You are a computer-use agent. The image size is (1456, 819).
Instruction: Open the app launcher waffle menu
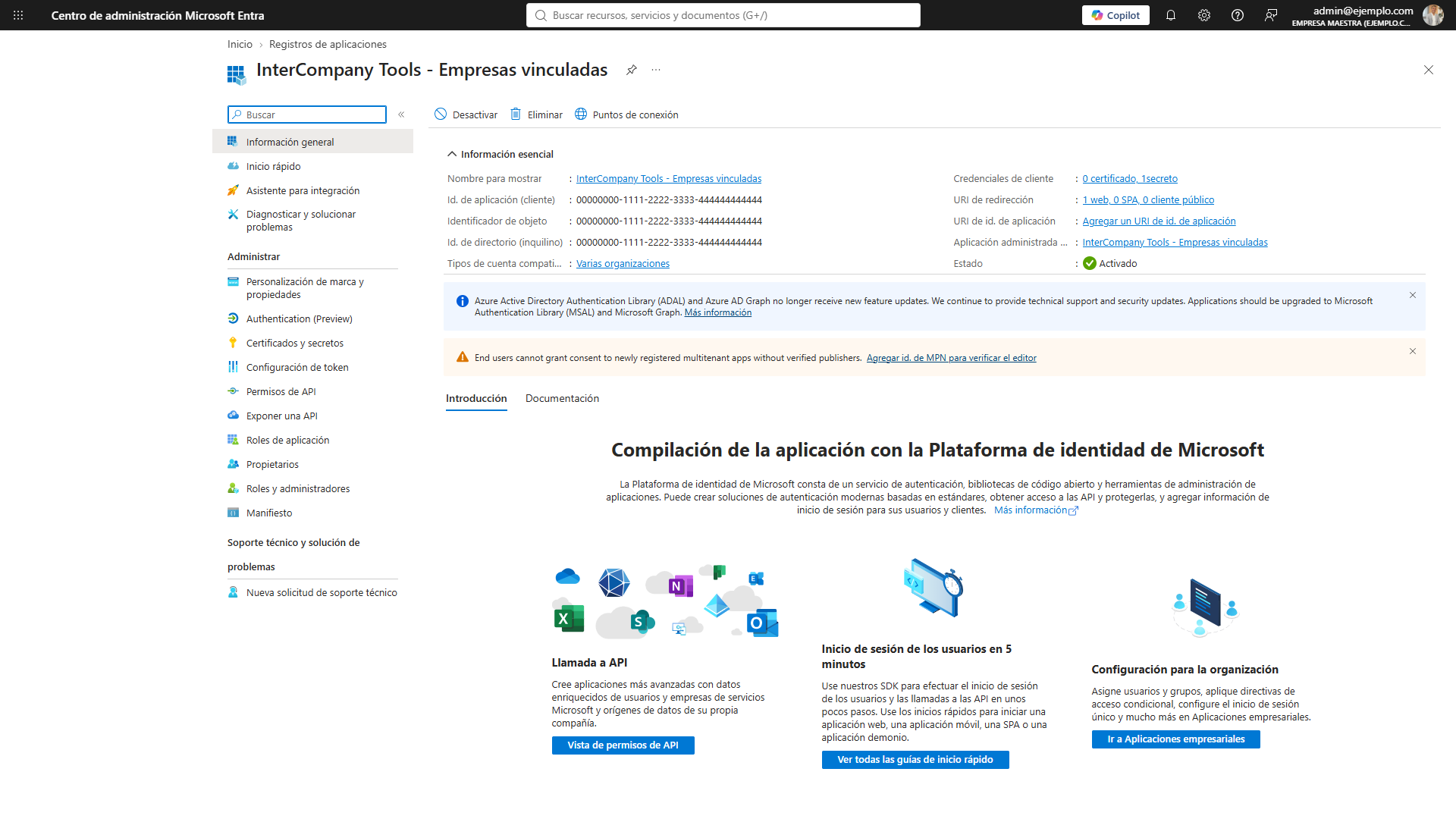(x=18, y=15)
